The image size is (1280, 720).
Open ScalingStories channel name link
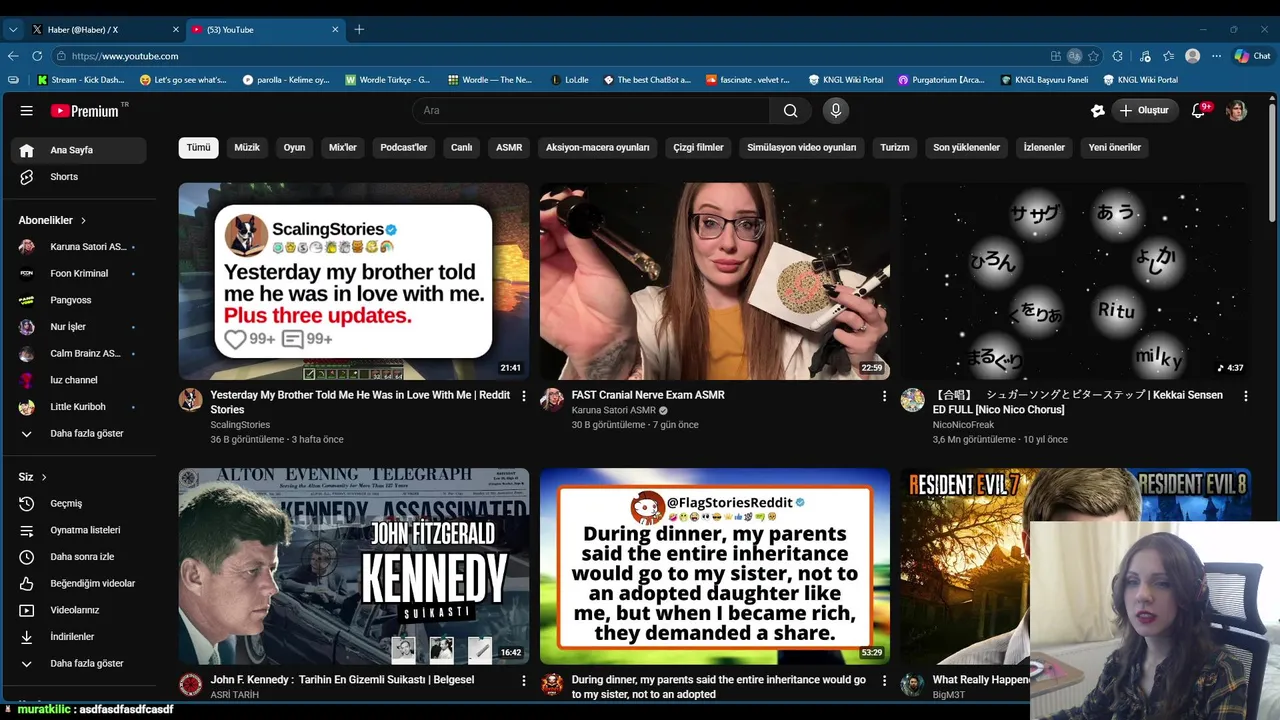click(x=240, y=425)
